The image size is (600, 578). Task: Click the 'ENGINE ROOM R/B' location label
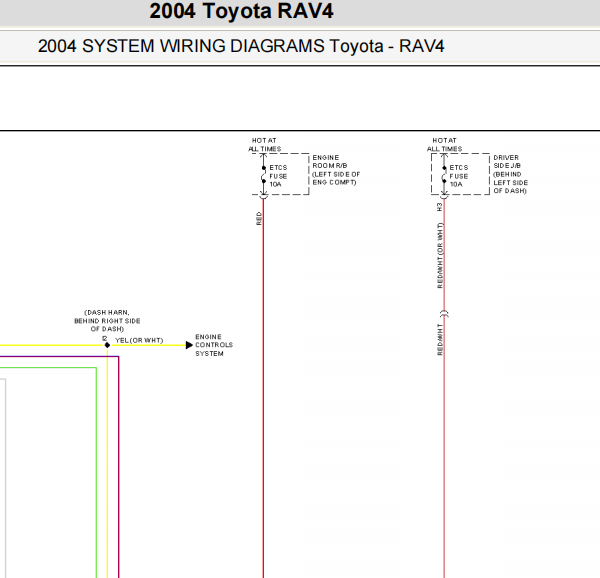(x=336, y=170)
